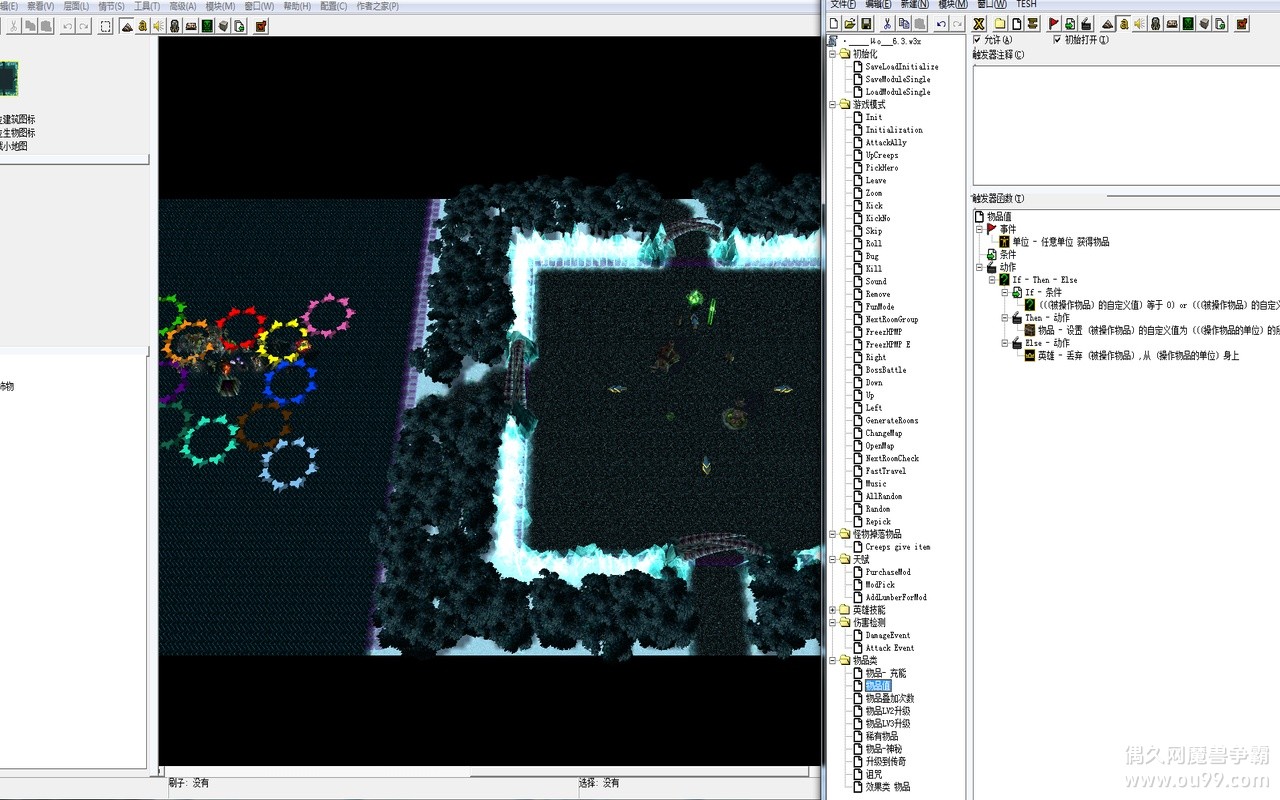The height and width of the screenshot is (800, 1280).
Task: Open 高级(A) menu in main editor
Action: click(182, 6)
